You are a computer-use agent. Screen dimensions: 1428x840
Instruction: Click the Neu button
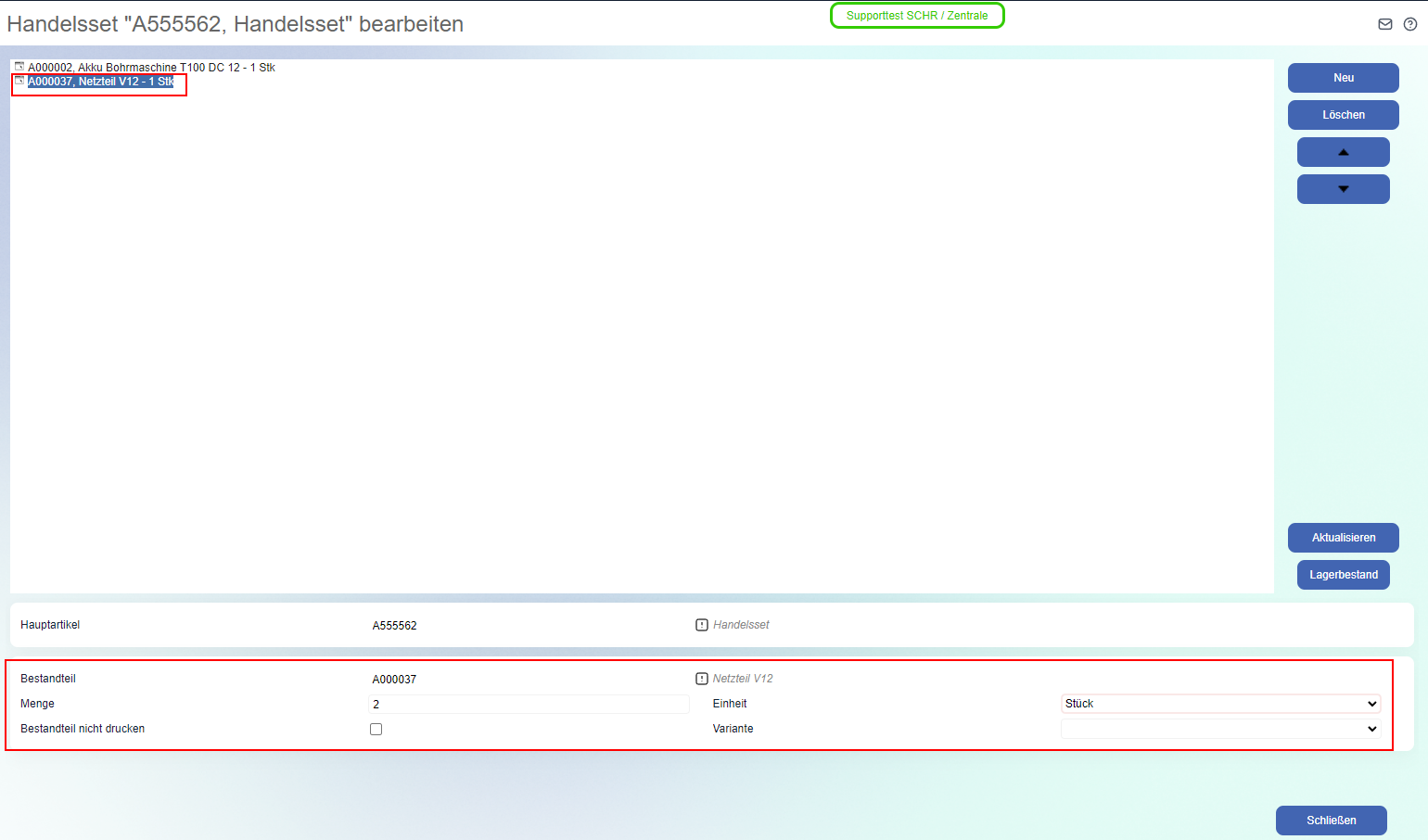coord(1344,78)
